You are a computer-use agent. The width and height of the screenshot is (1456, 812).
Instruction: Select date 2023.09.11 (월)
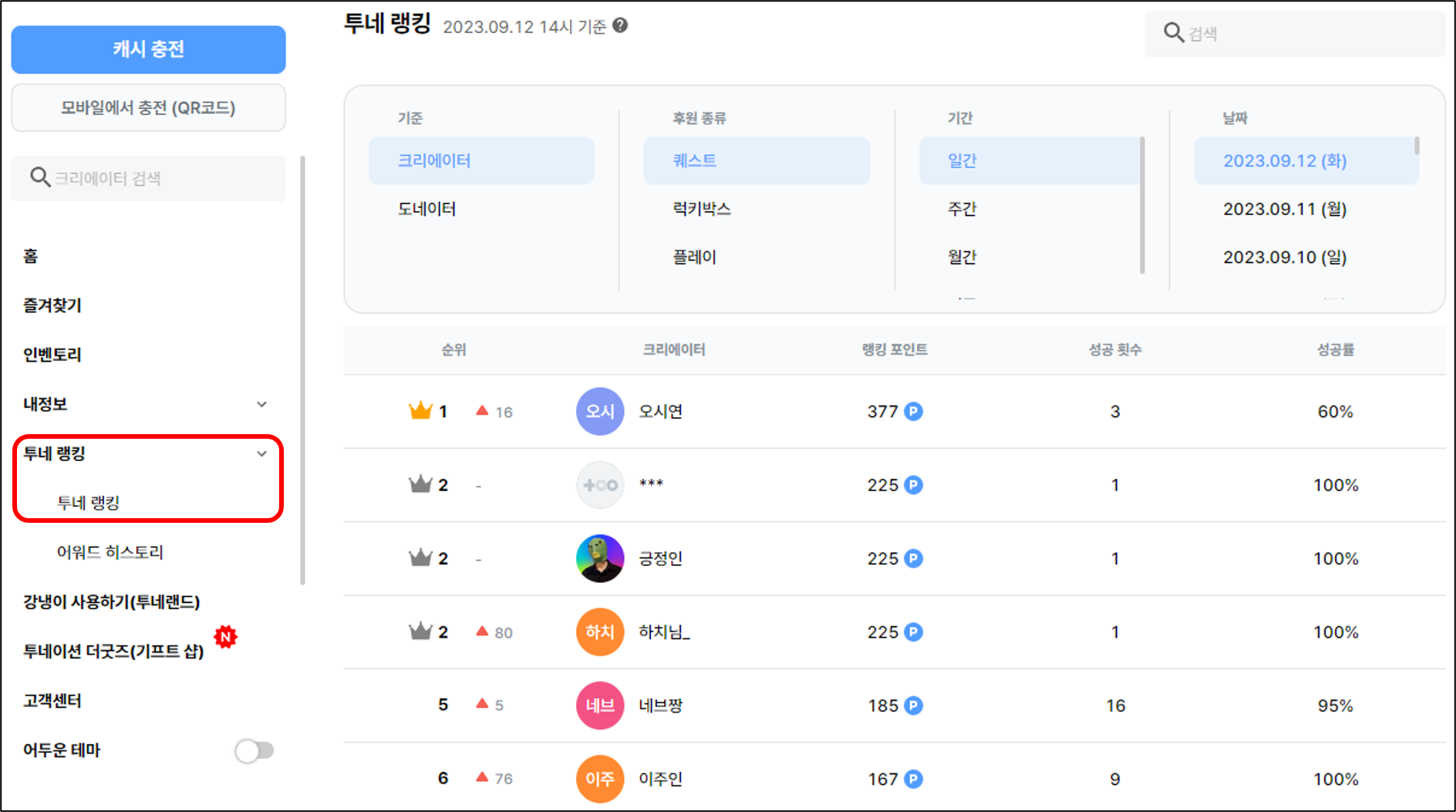coord(1285,209)
